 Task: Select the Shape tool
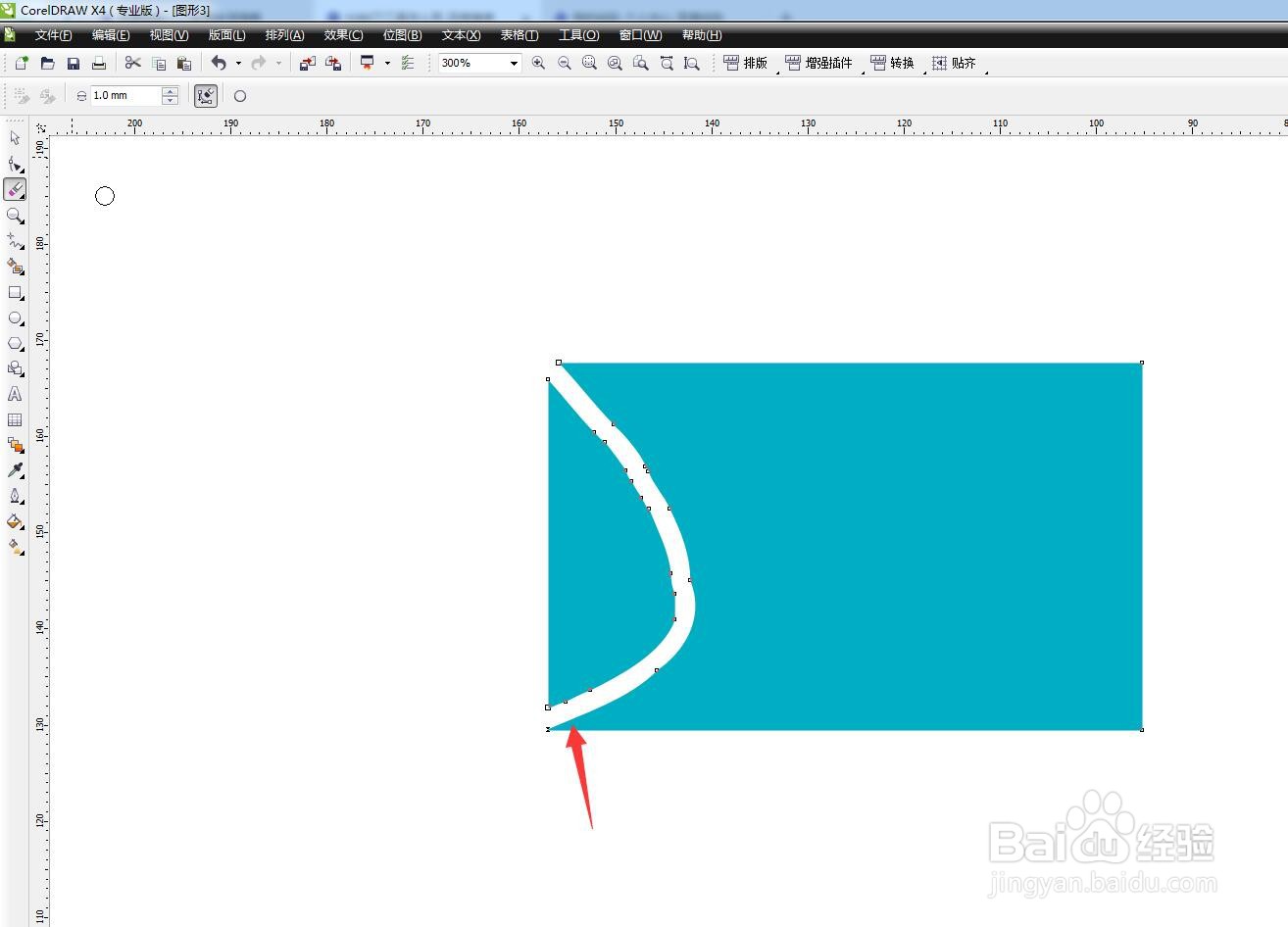[x=15, y=164]
